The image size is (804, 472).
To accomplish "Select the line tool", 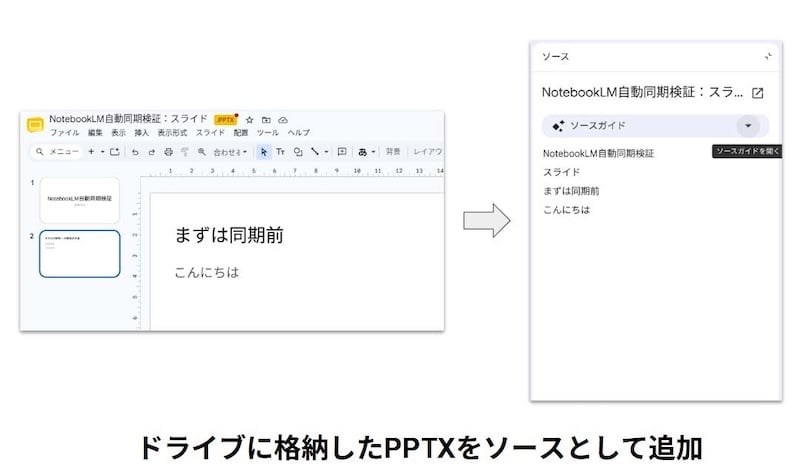I will click(315, 152).
